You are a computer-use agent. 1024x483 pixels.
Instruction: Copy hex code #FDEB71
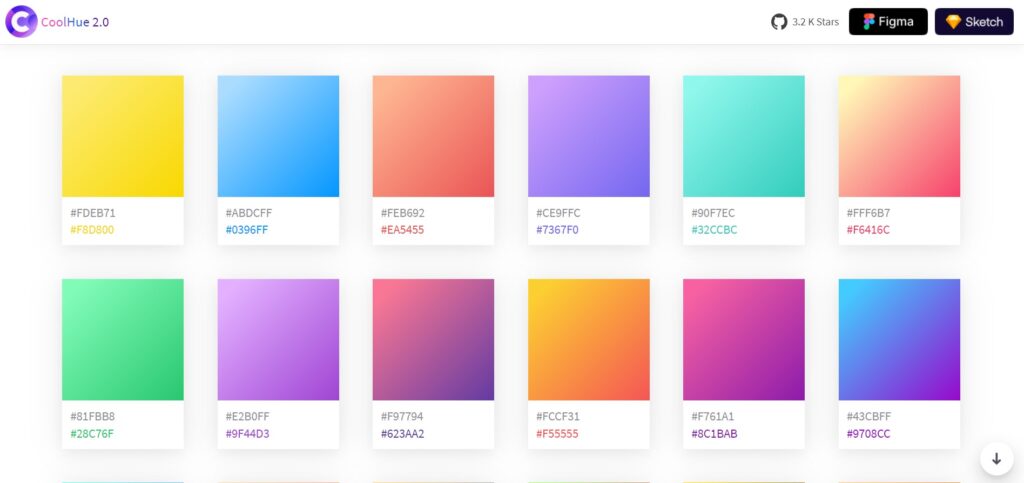(x=93, y=213)
